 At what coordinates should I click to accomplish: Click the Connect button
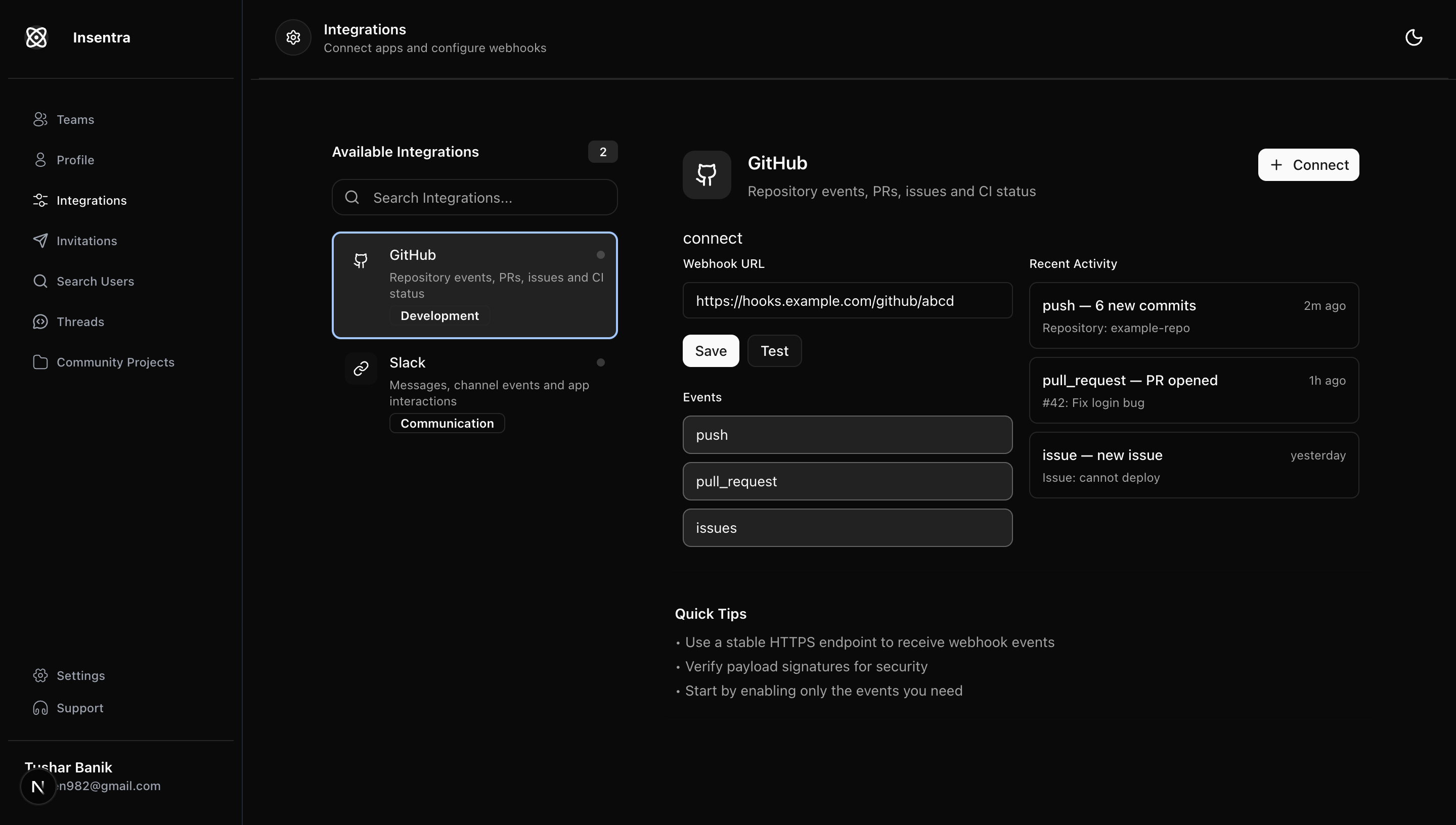1308,165
